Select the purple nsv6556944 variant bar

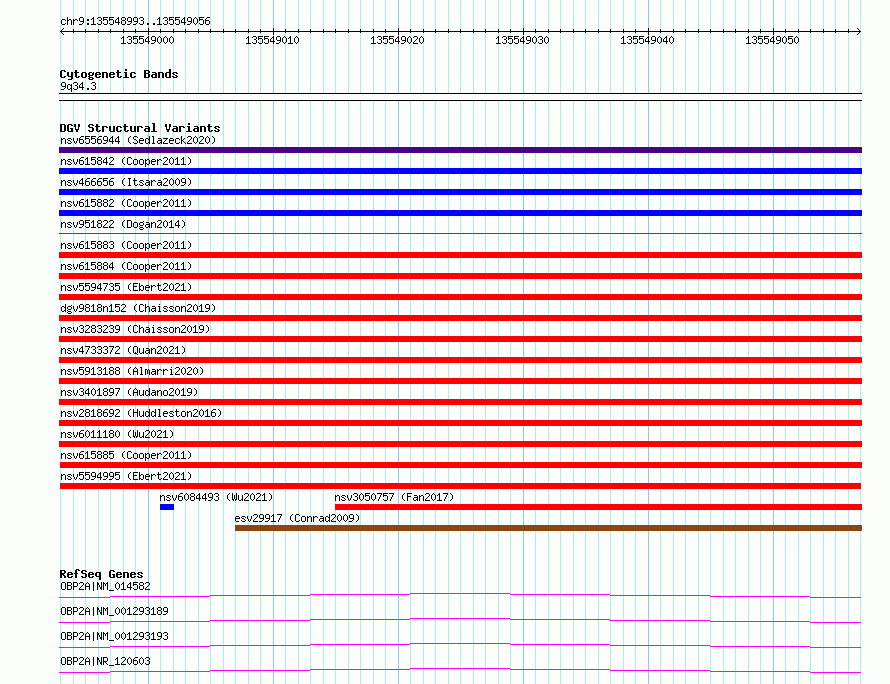point(460,150)
